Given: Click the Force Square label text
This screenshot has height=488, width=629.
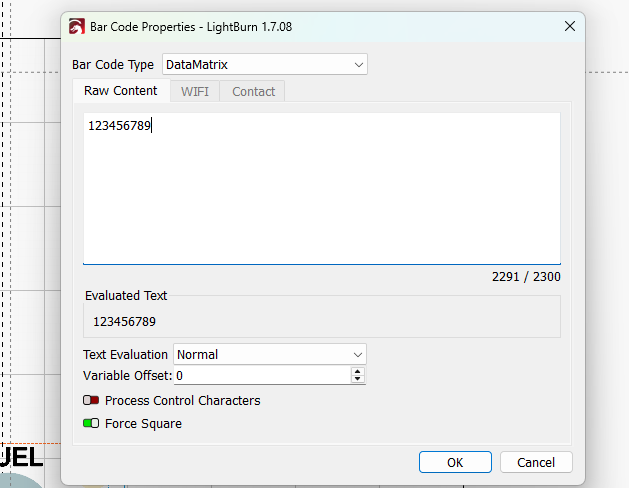Looking at the screenshot, I should 143,424.
